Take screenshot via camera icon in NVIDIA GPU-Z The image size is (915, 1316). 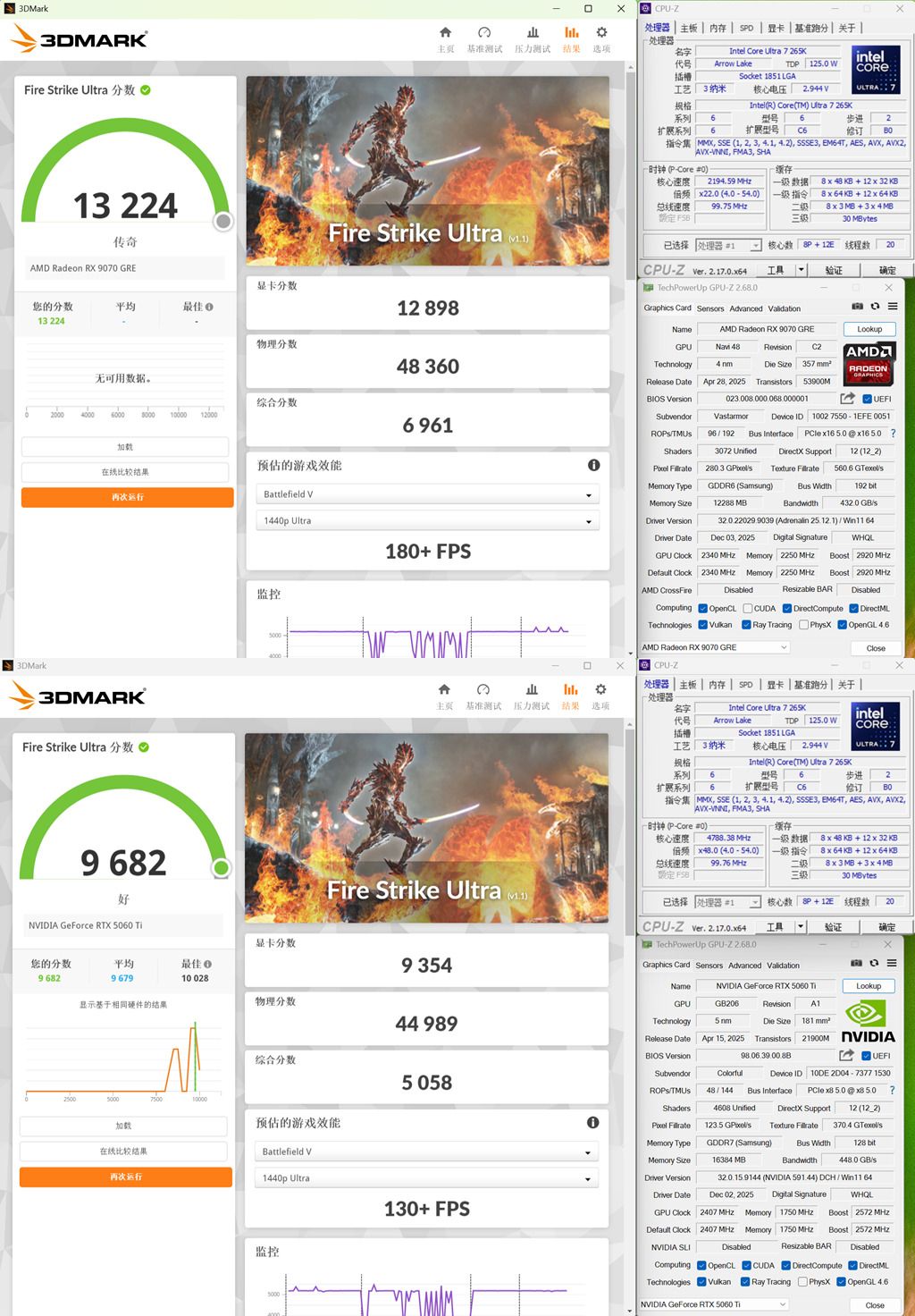[856, 964]
